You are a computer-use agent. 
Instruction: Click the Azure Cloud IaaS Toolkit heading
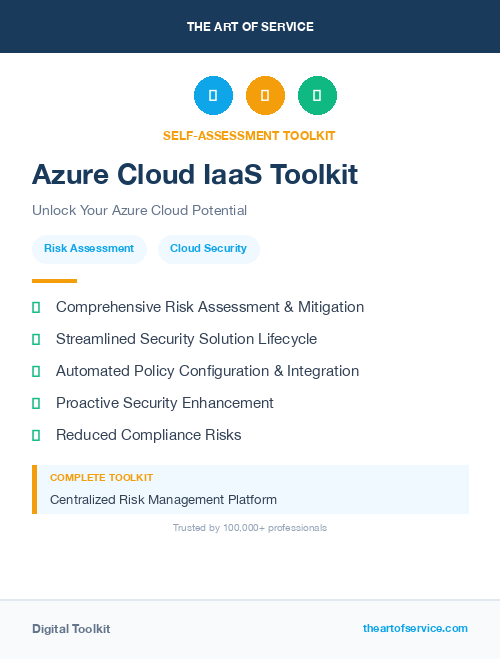195,174
